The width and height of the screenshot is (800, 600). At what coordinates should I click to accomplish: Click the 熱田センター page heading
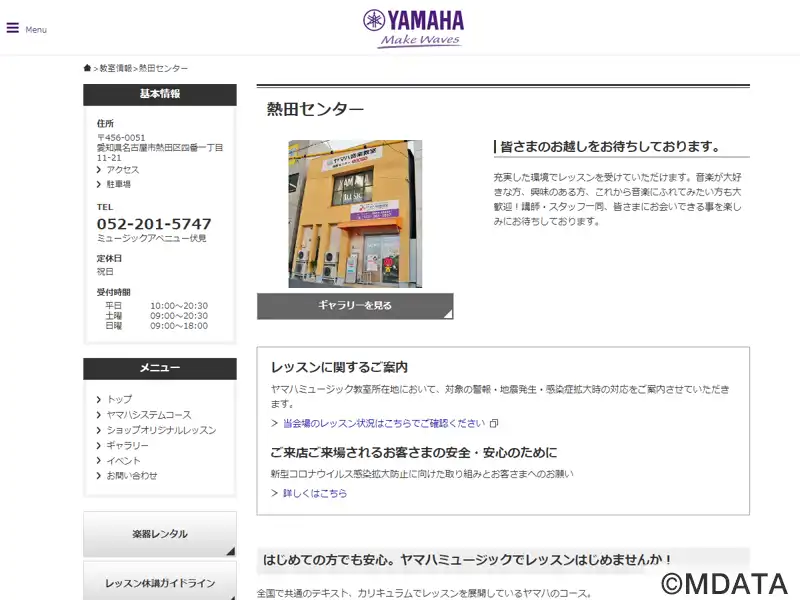point(315,109)
